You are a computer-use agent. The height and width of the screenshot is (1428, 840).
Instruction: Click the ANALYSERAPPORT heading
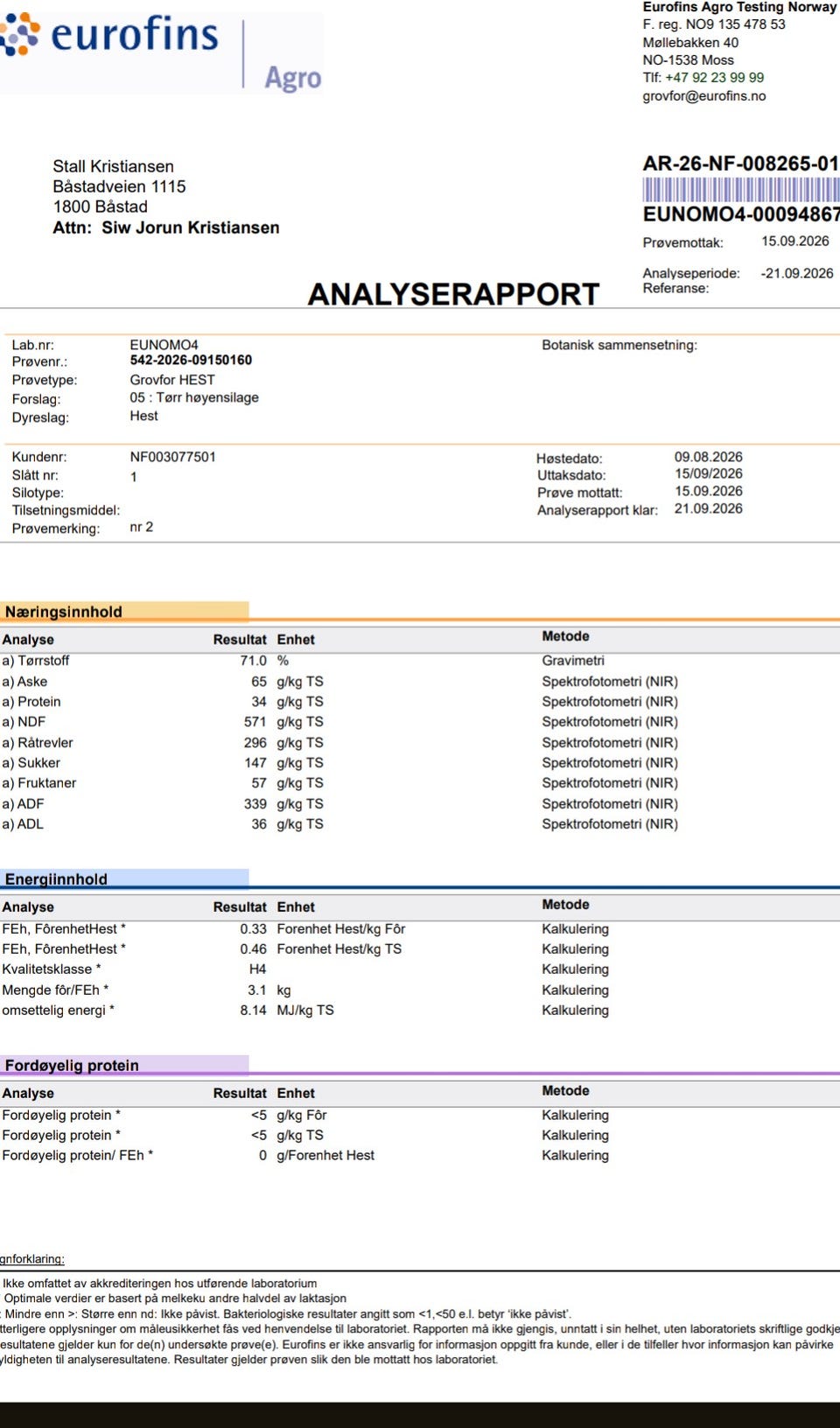(x=453, y=294)
